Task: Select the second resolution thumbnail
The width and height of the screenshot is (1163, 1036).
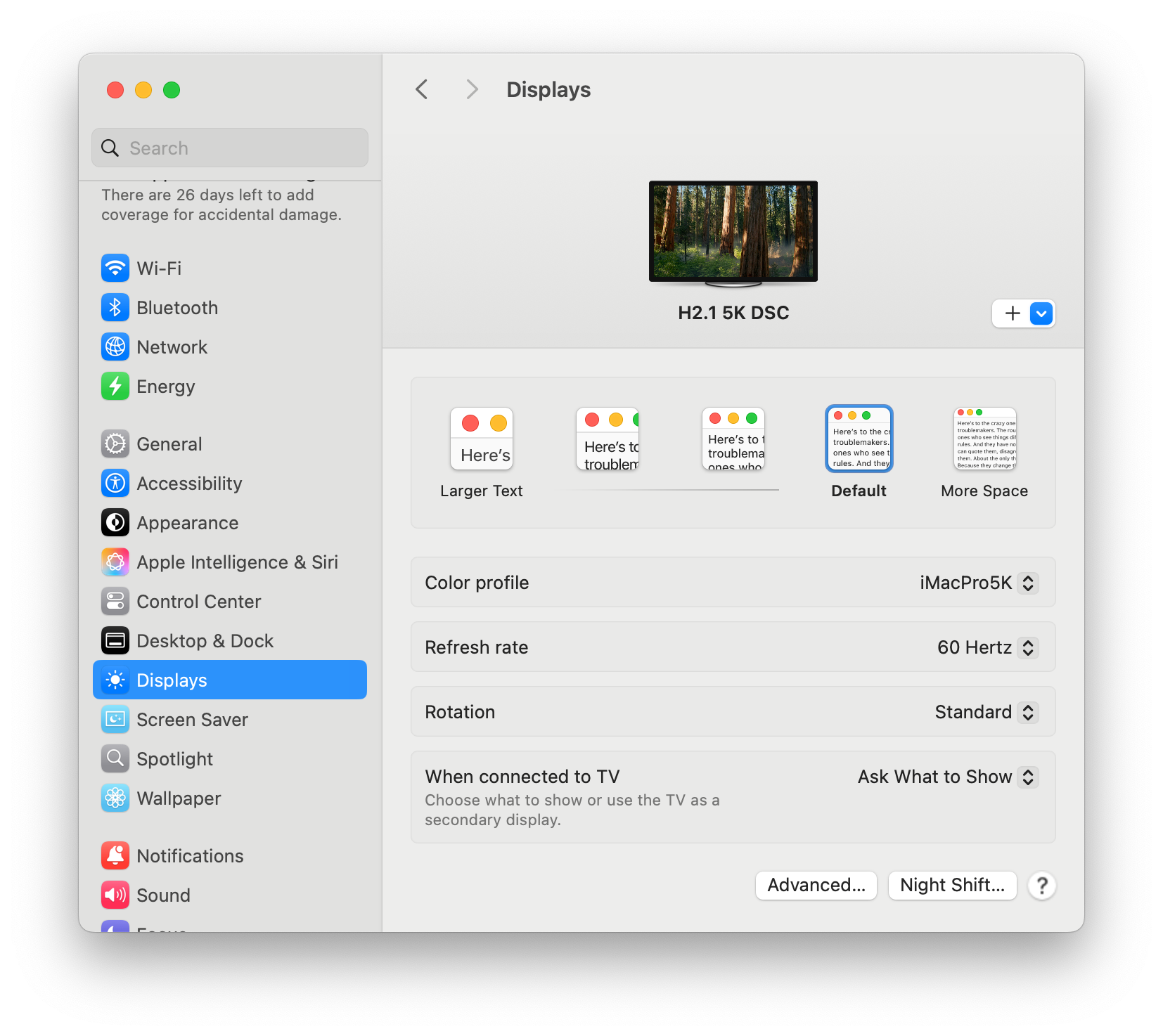Action: [608, 439]
